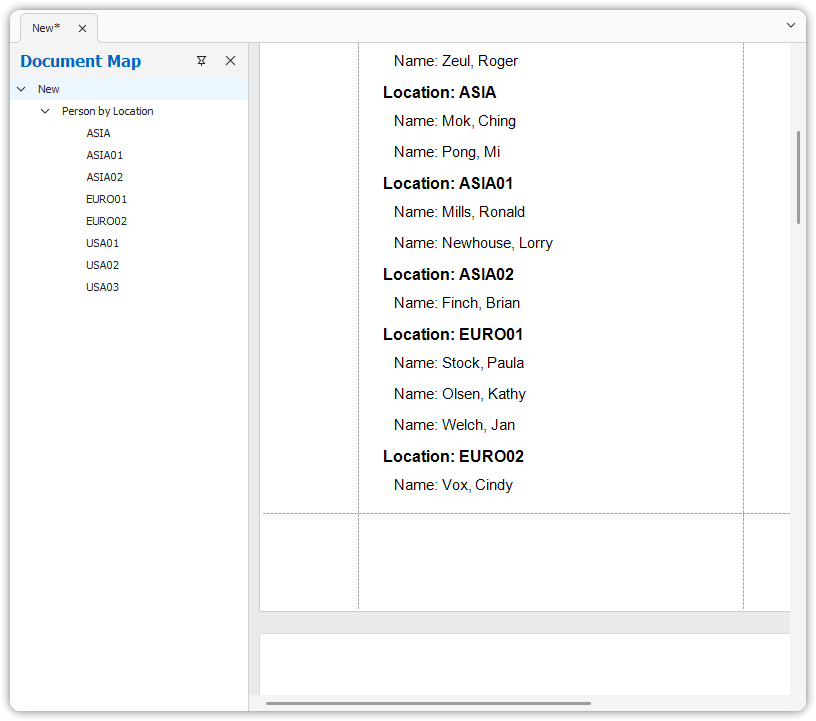This screenshot has height=721, width=816.
Task: Choose USA02 in the Document Map
Action: pos(102,265)
